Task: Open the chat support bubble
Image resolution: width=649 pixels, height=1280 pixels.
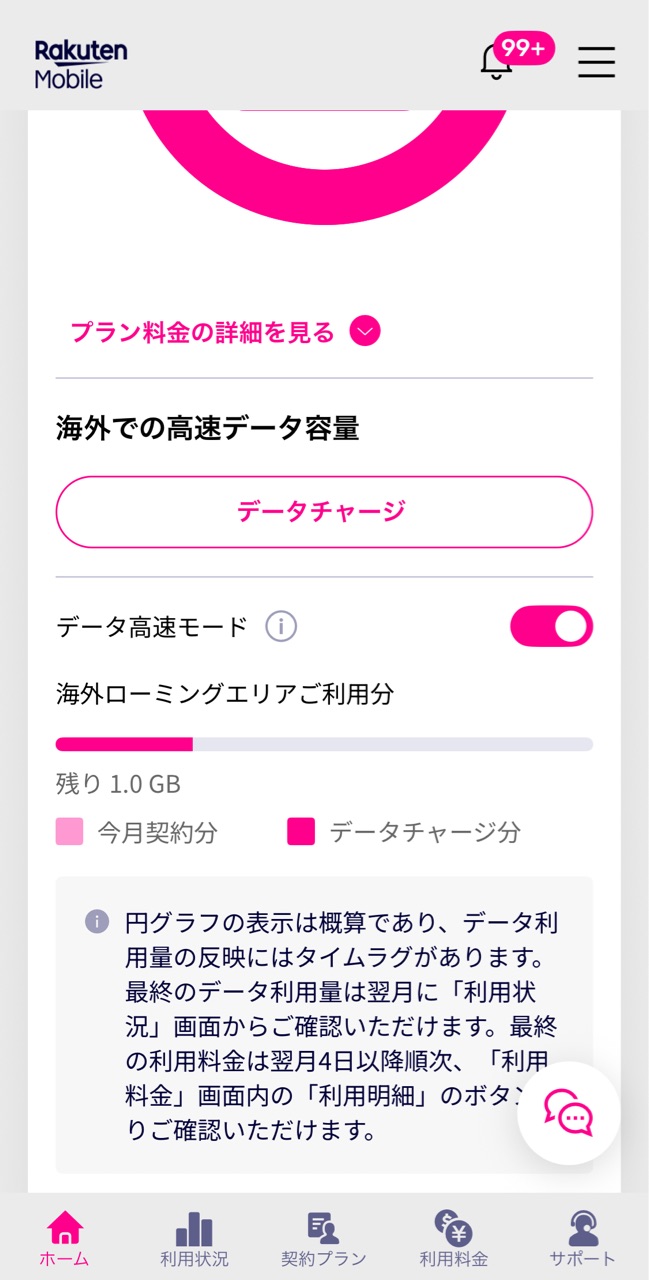Action: tap(568, 1112)
